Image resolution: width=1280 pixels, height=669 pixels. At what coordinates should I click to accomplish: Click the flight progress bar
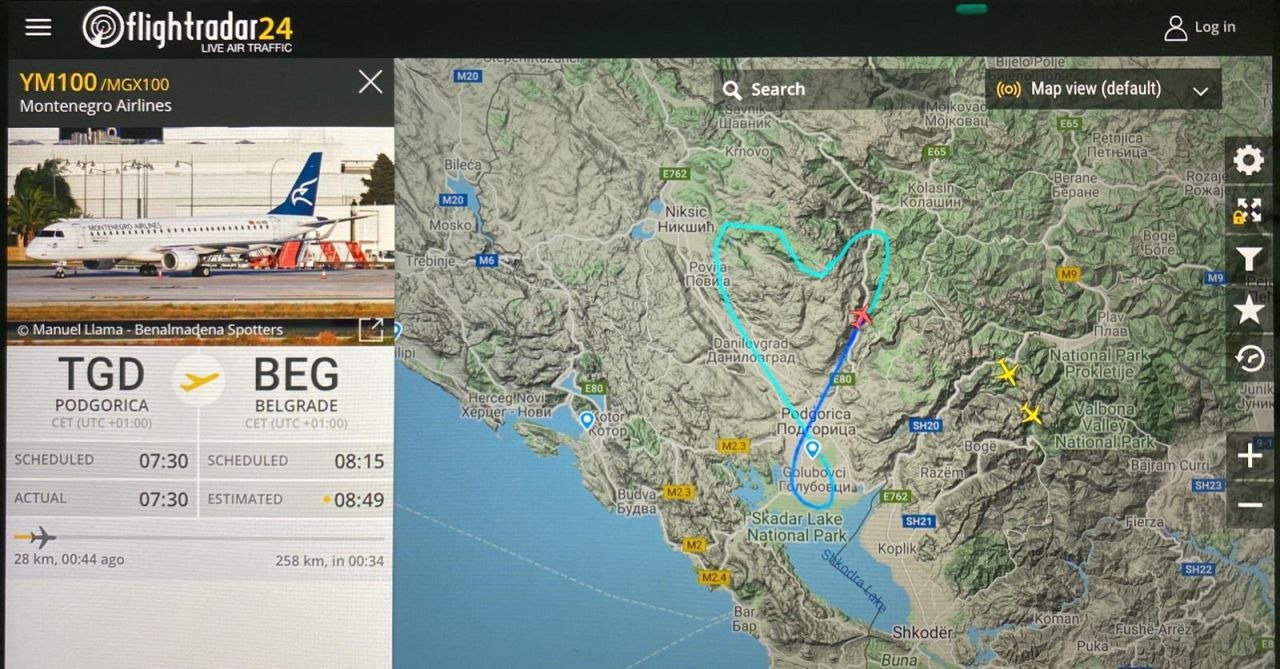[199, 538]
